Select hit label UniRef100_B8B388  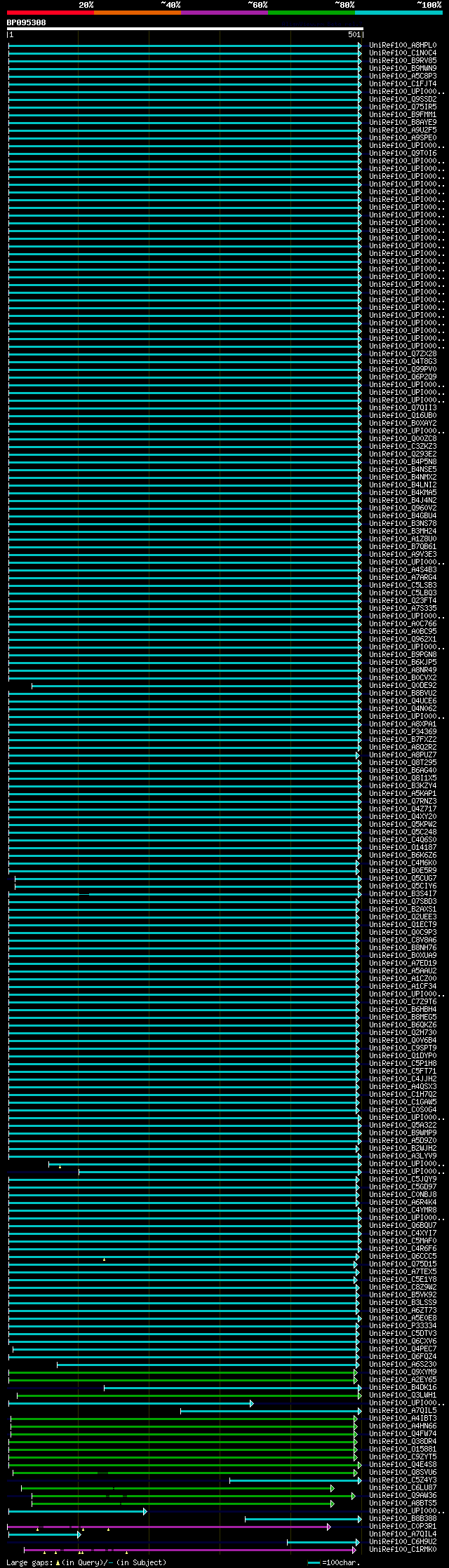click(403, 1518)
